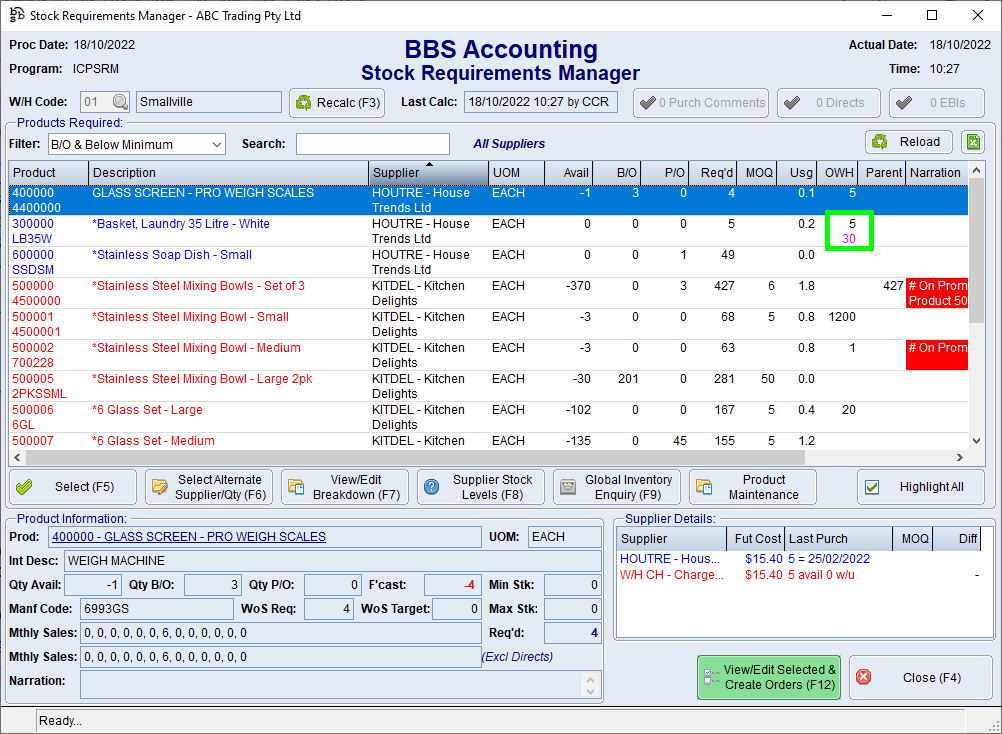This screenshot has width=1002, height=734.
Task: Click the Supplier column sort arrow
Action: point(430,163)
